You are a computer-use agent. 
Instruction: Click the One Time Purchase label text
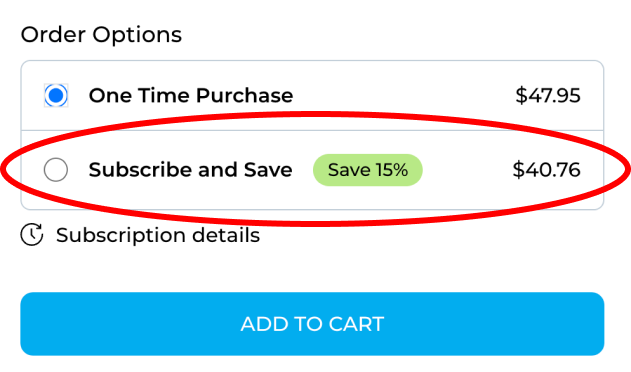(191, 96)
